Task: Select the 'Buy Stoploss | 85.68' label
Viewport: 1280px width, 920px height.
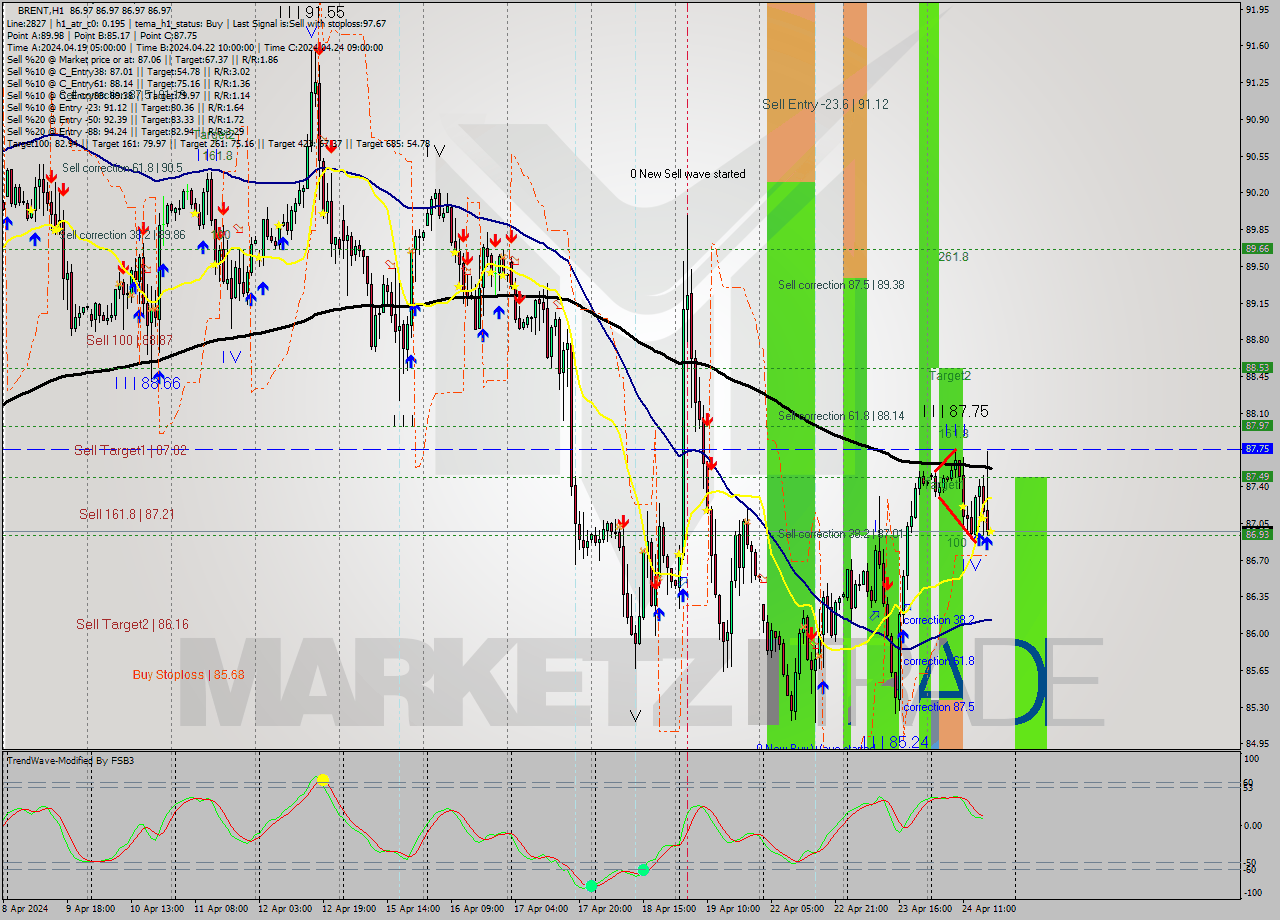Action: click(x=188, y=674)
